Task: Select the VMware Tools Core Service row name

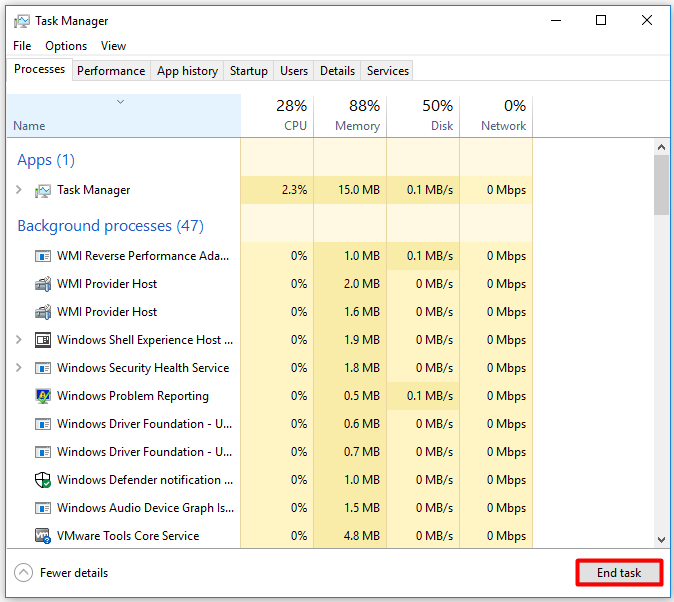Action: pyautogui.click(x=128, y=536)
